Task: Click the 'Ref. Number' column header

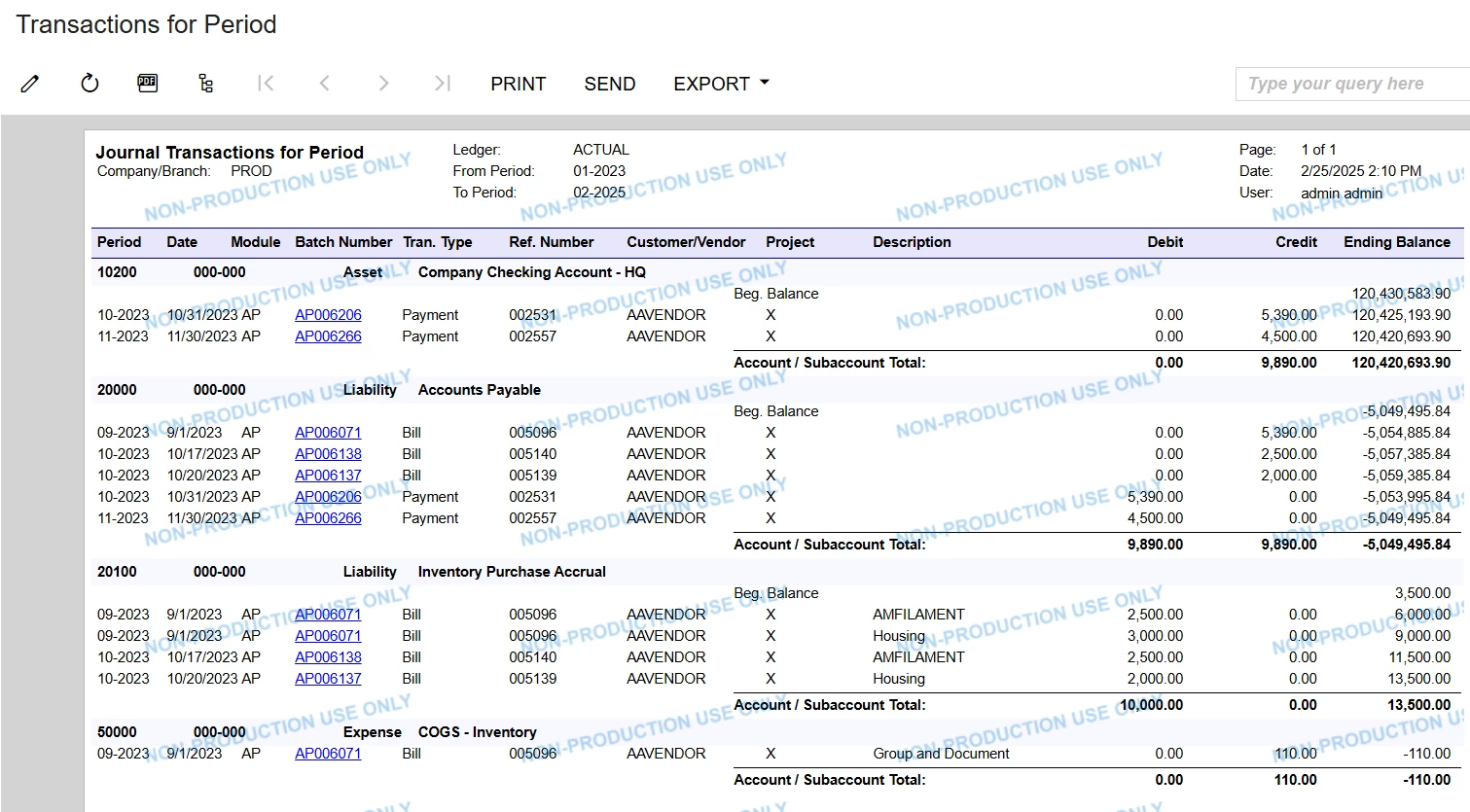Action: (552, 242)
